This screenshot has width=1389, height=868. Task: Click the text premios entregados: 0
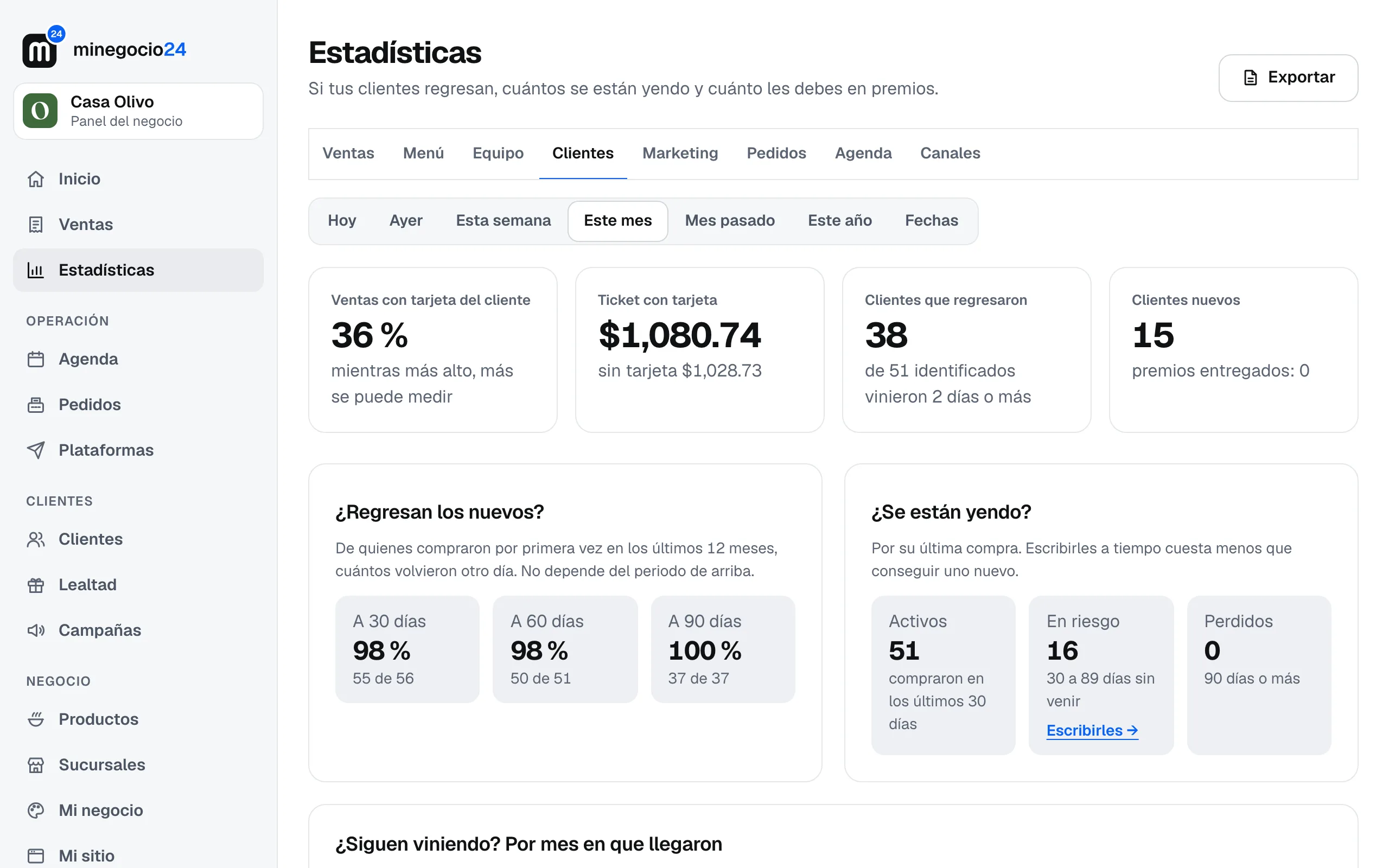[x=1220, y=371]
